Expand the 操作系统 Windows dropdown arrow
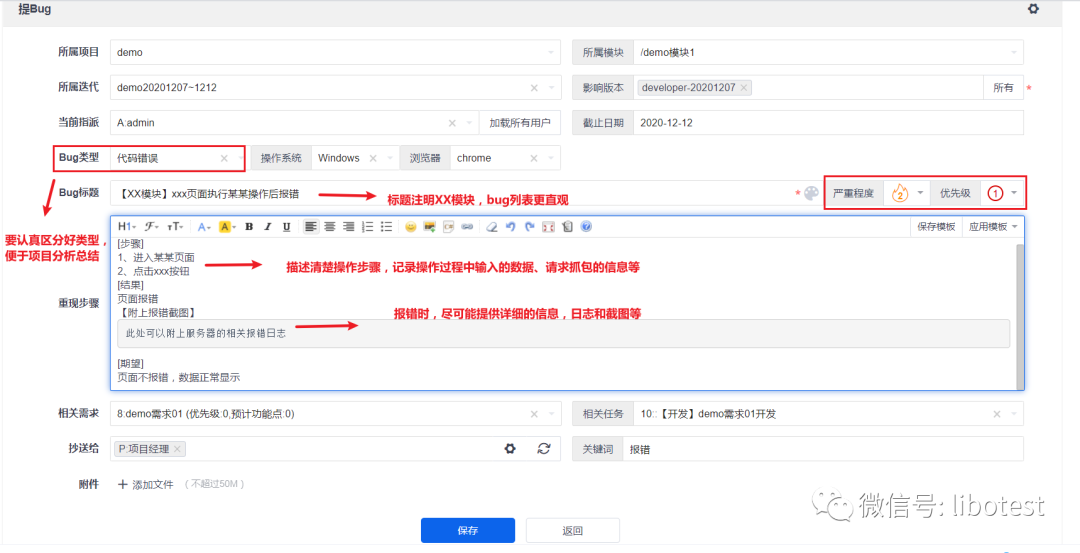 coord(389,158)
